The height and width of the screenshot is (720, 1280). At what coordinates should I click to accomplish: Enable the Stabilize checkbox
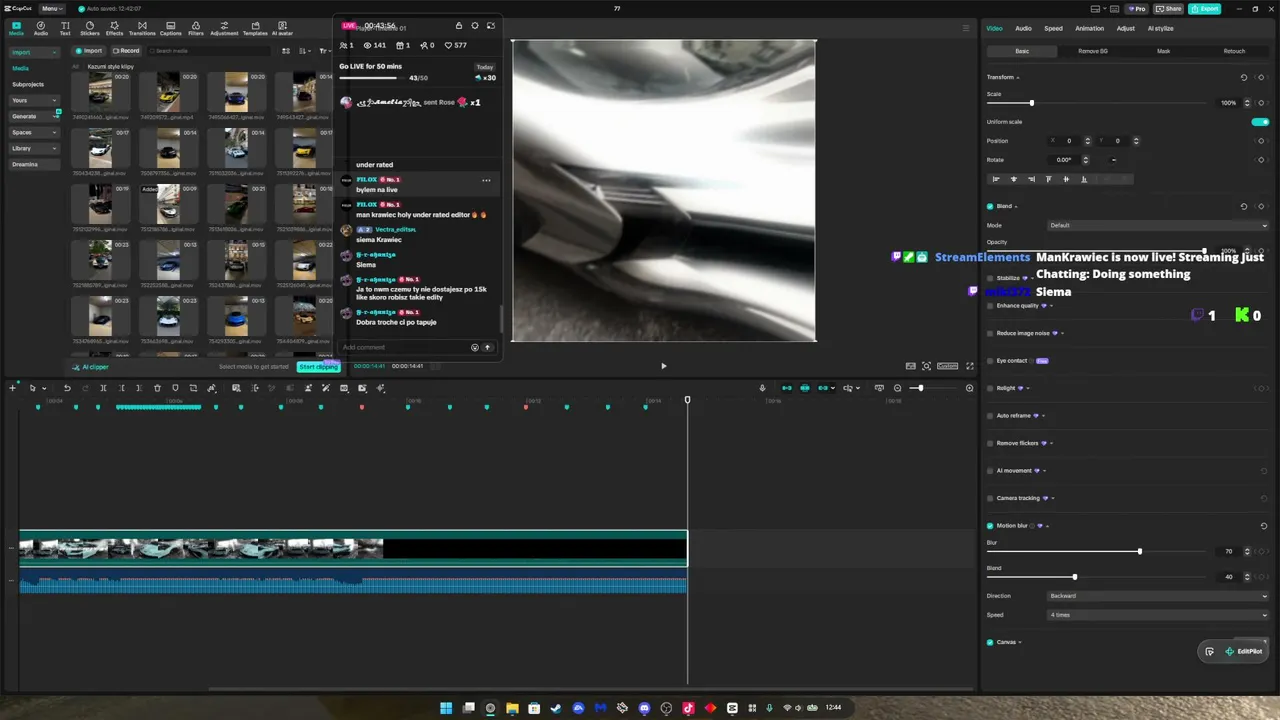(x=990, y=278)
